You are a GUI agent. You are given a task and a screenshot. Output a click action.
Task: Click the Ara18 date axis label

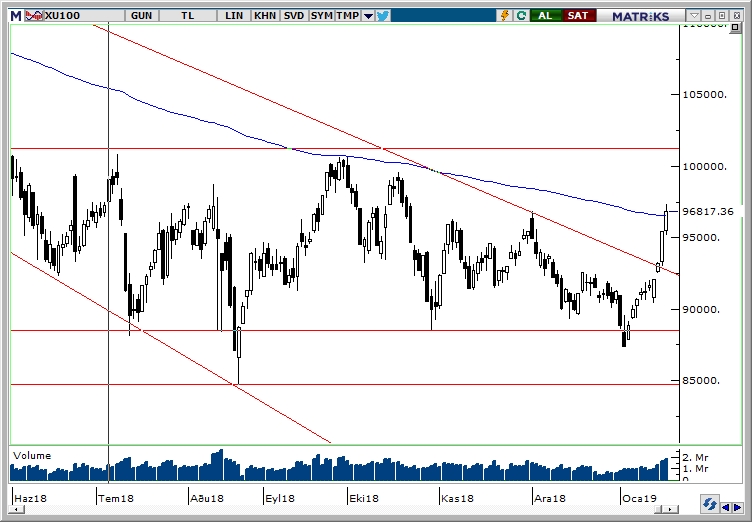tap(550, 498)
